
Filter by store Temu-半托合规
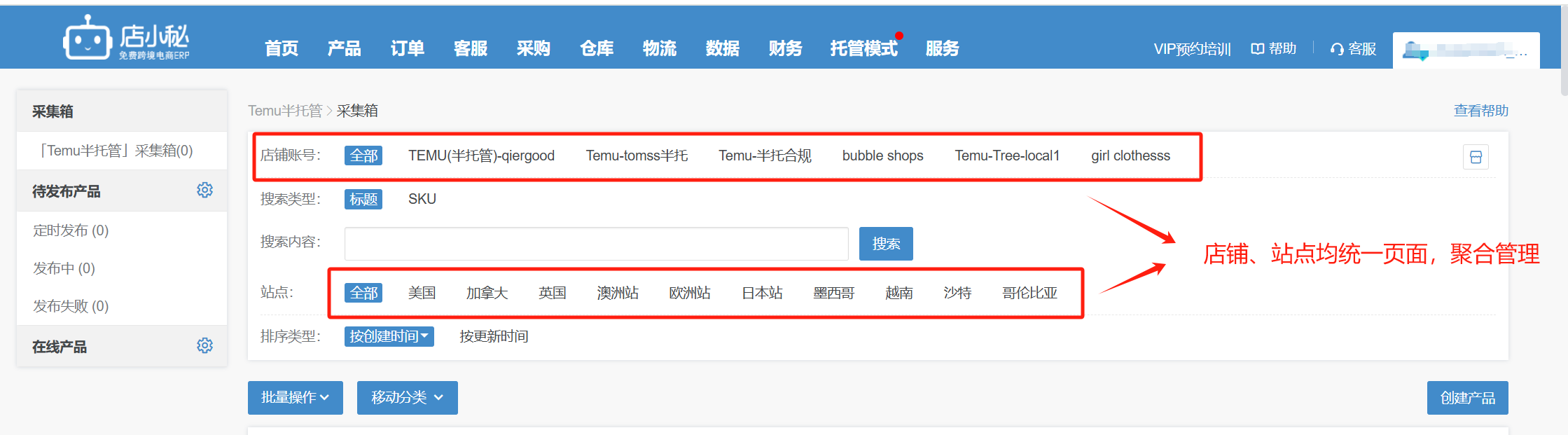(765, 156)
